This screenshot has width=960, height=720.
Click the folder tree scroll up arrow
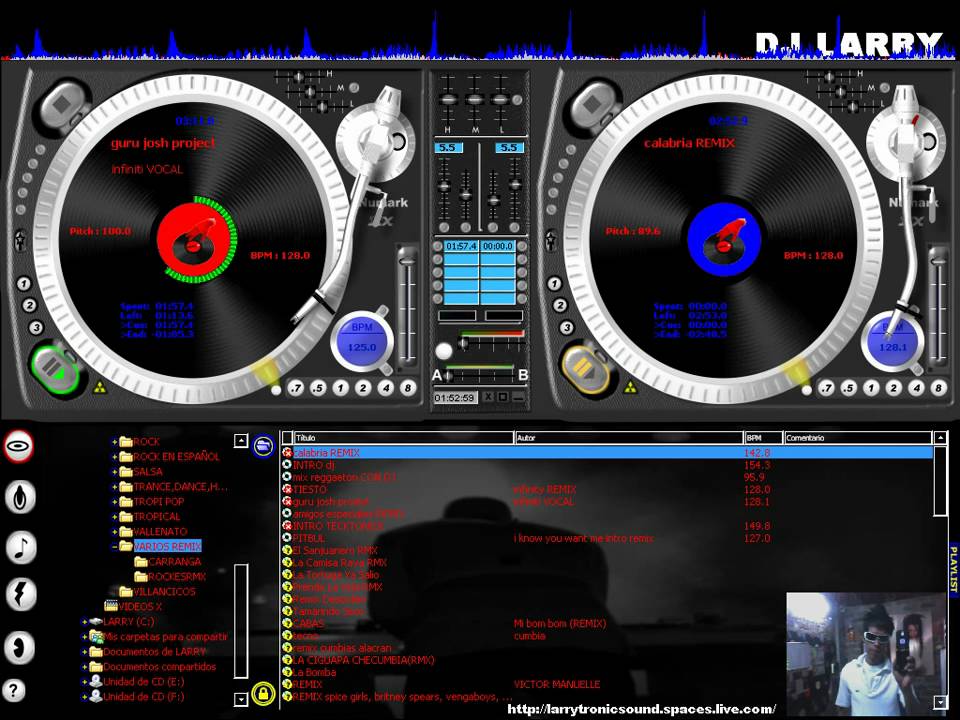(241, 440)
